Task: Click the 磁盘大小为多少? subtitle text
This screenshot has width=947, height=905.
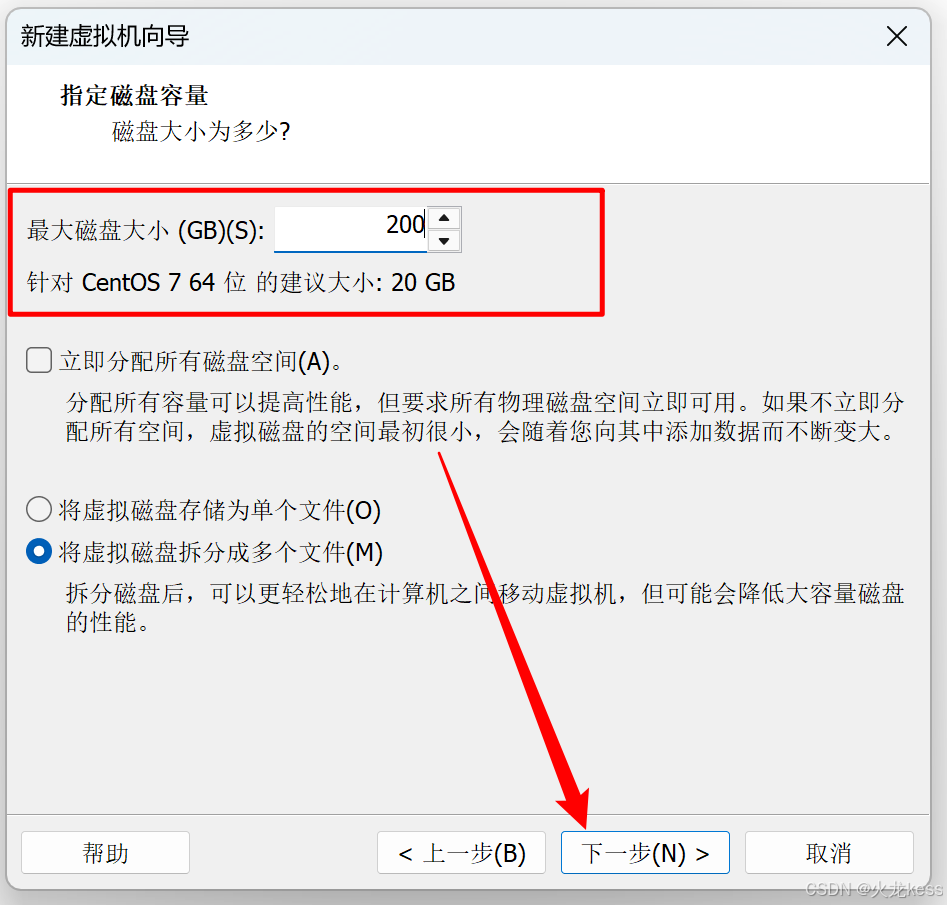Action: coord(201,131)
